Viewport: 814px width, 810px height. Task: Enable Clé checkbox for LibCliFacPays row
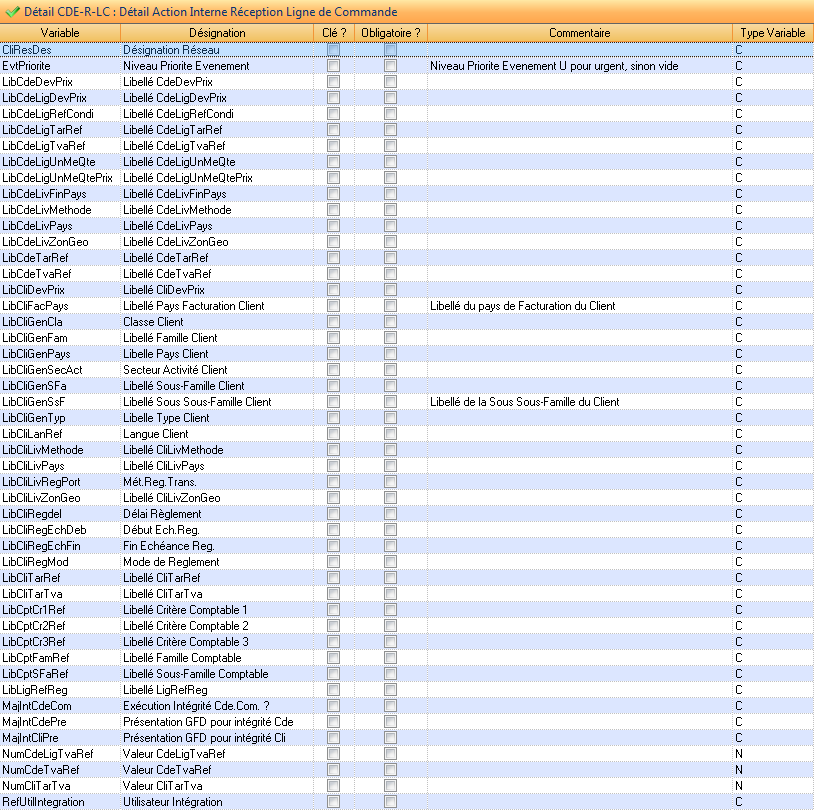pyautogui.click(x=333, y=306)
